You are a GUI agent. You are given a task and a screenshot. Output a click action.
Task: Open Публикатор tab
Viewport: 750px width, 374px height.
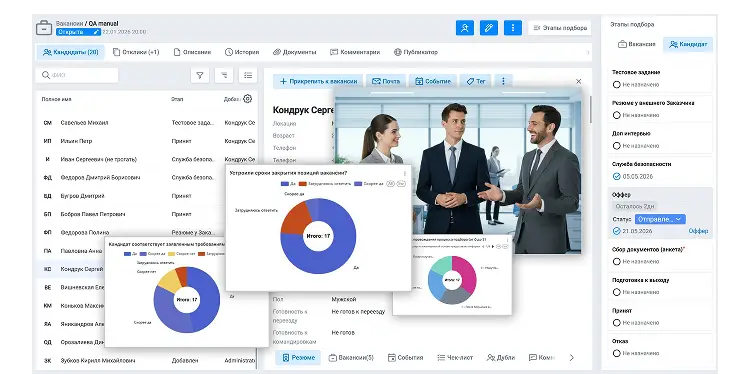[x=416, y=52]
